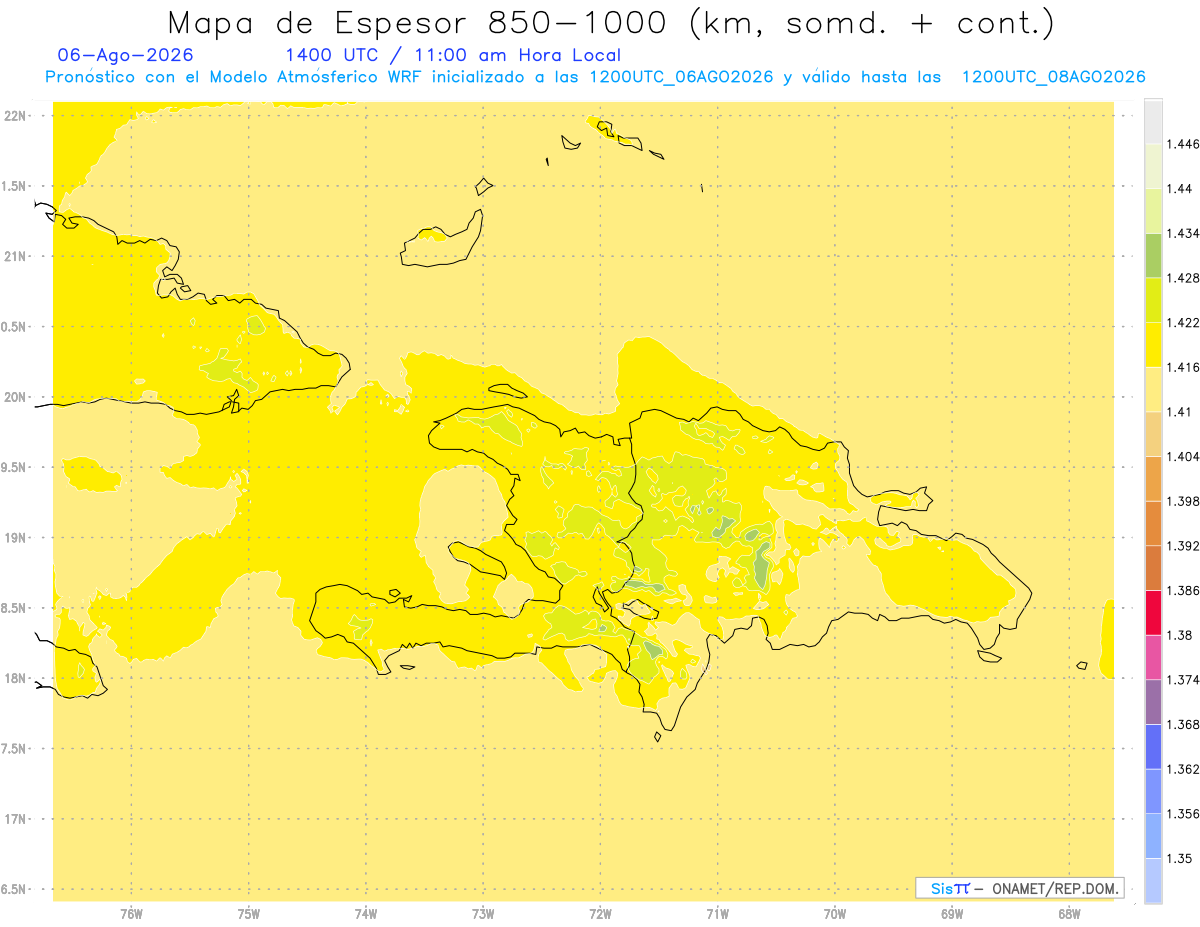Click the '8.5N' latitude label
The height and width of the screenshot is (927, 1200).
pos(15,608)
